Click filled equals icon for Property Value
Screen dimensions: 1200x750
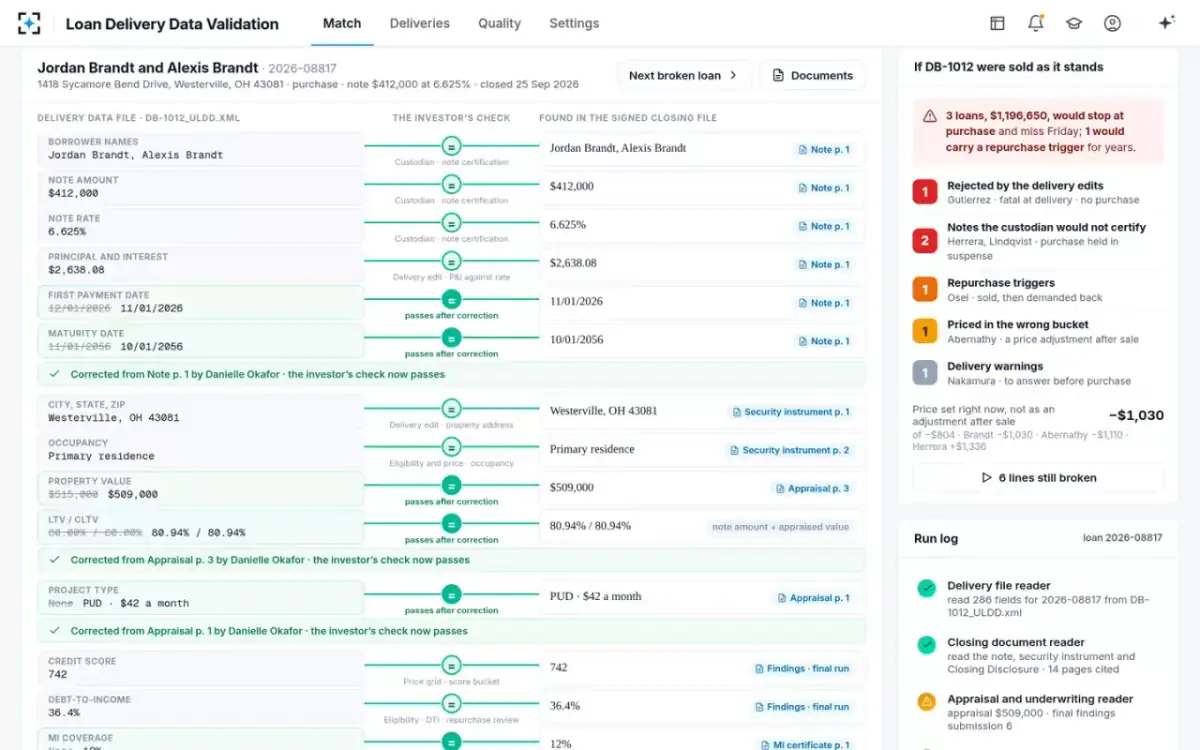coord(451,485)
